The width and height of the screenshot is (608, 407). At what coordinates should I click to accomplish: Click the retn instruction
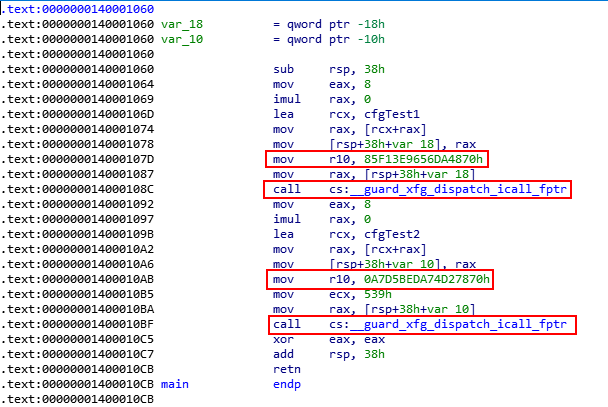tap(287, 369)
